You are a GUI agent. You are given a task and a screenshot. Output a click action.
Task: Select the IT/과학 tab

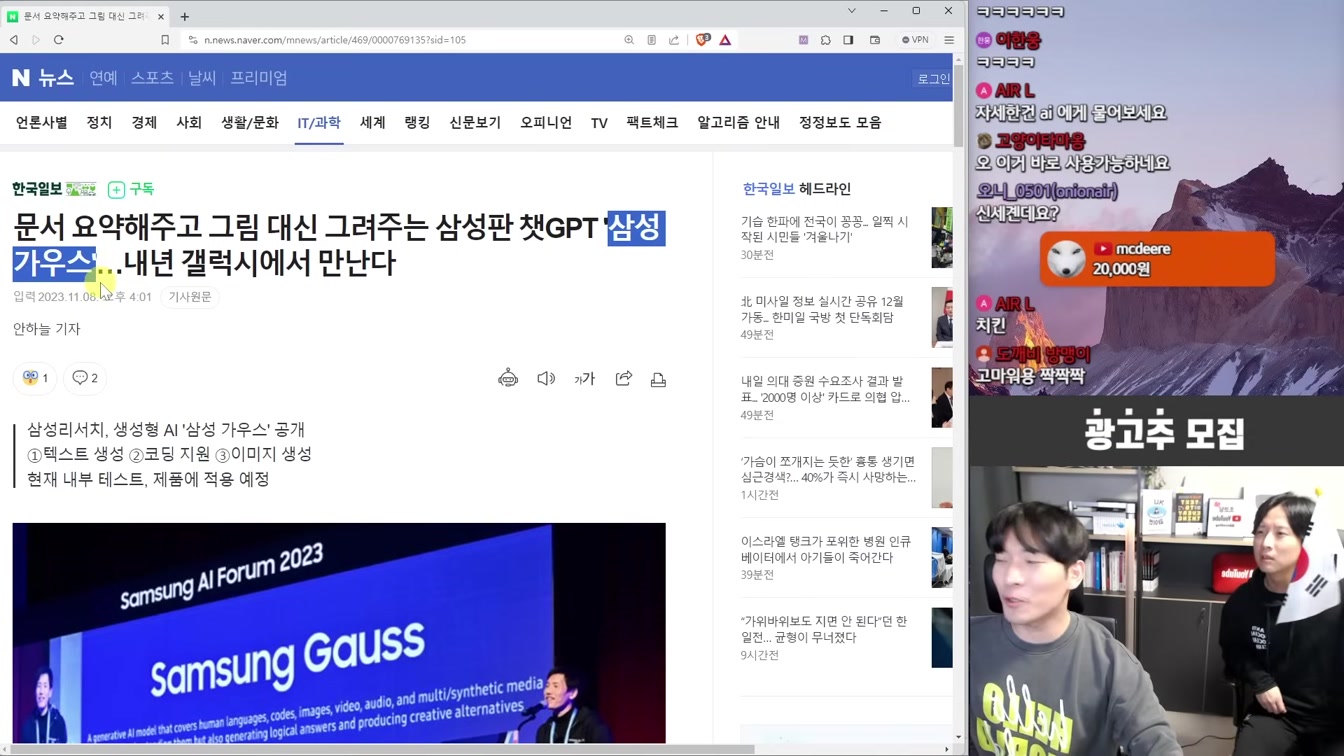click(319, 123)
